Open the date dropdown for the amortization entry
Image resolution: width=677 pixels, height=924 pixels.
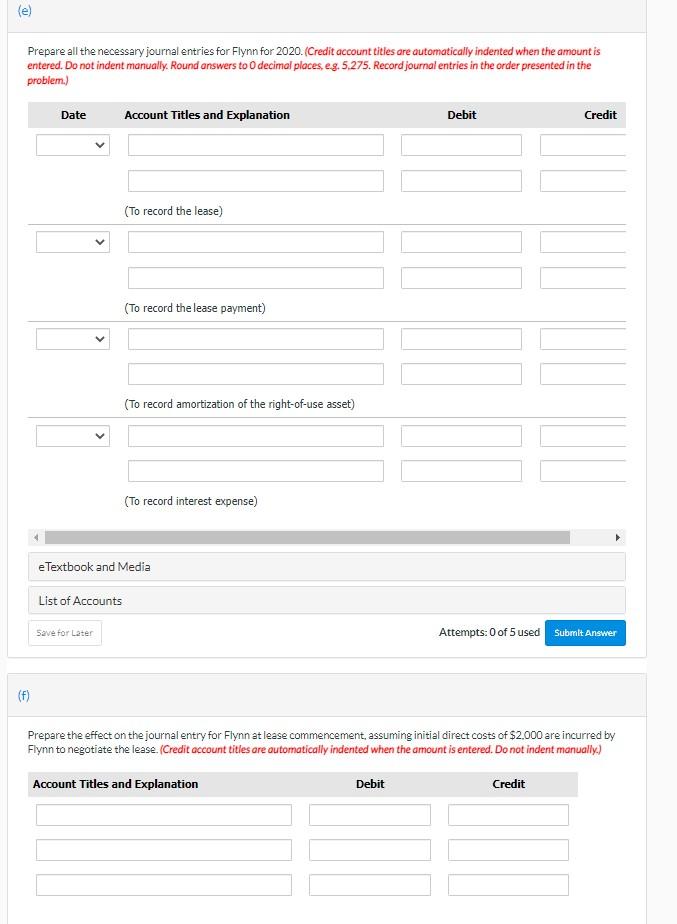[x=72, y=339]
